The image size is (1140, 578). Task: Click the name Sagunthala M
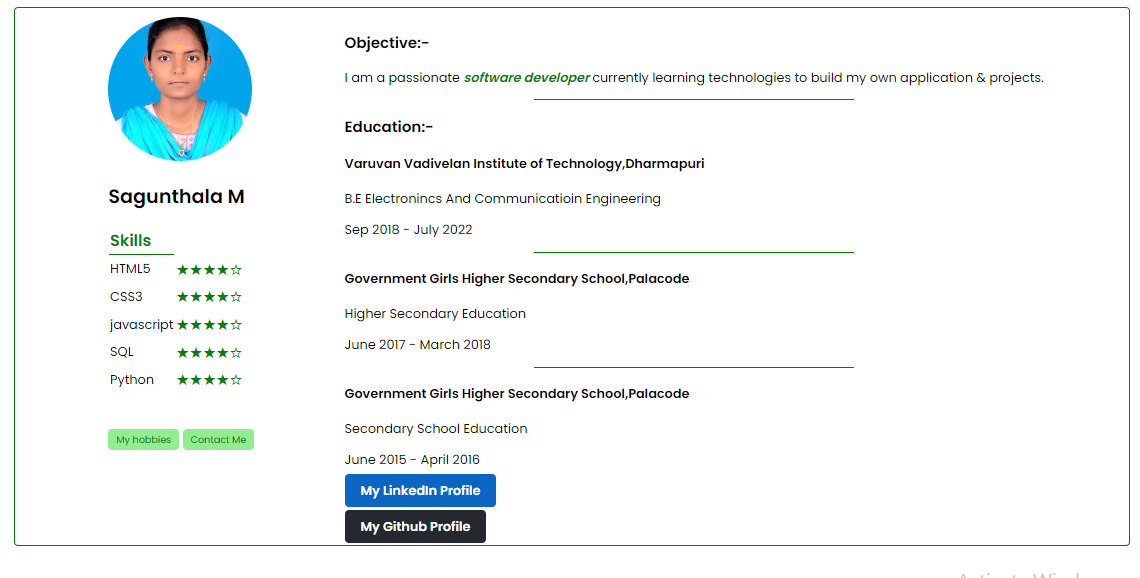(177, 196)
